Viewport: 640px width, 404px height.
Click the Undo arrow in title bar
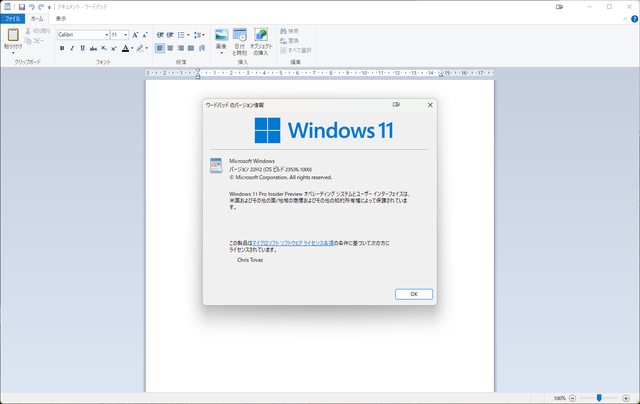point(32,6)
